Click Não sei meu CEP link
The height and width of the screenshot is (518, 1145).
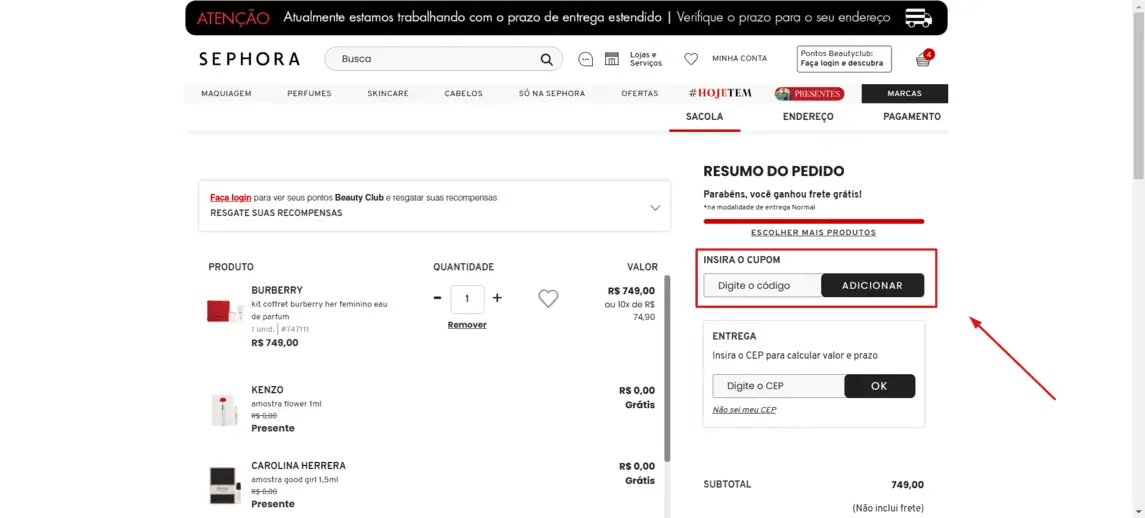[744, 410]
